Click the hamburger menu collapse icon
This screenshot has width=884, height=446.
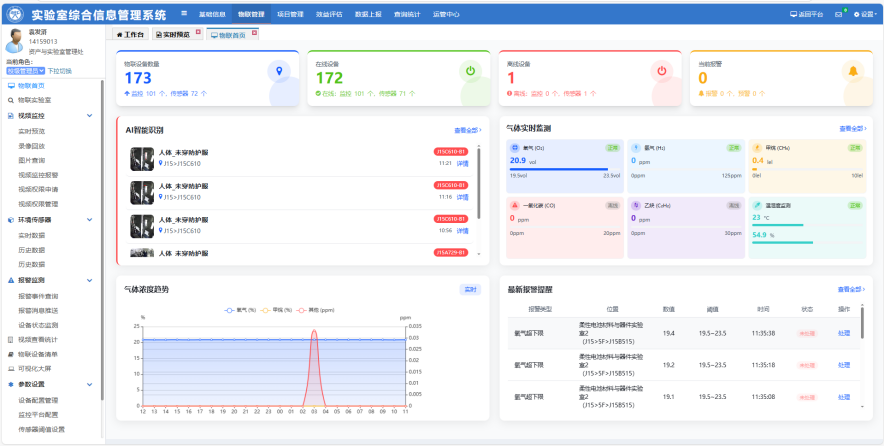(184, 15)
